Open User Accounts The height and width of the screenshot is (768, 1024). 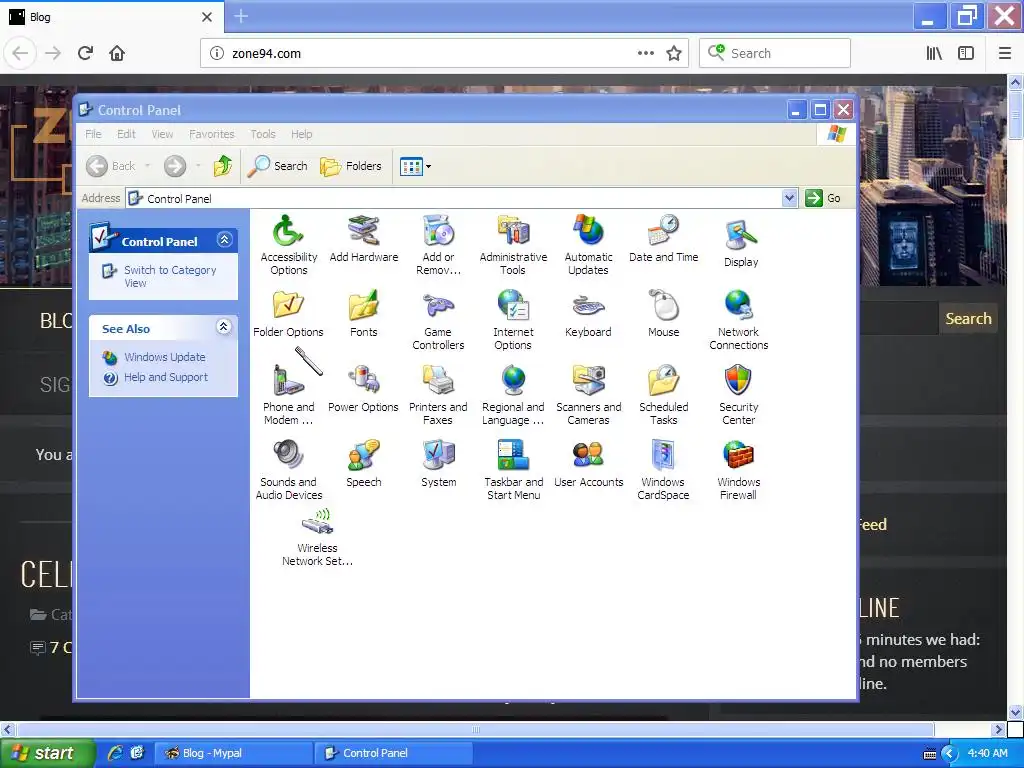tap(588, 464)
